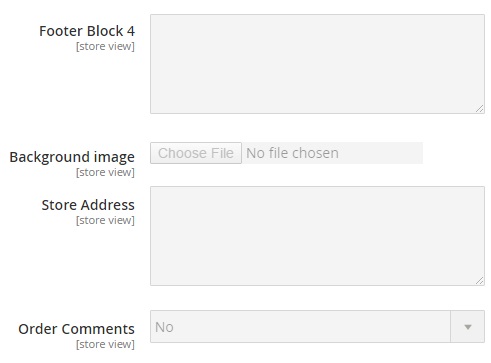
Task: Click [store view] scope under Store Address
Action: [x=105, y=220]
